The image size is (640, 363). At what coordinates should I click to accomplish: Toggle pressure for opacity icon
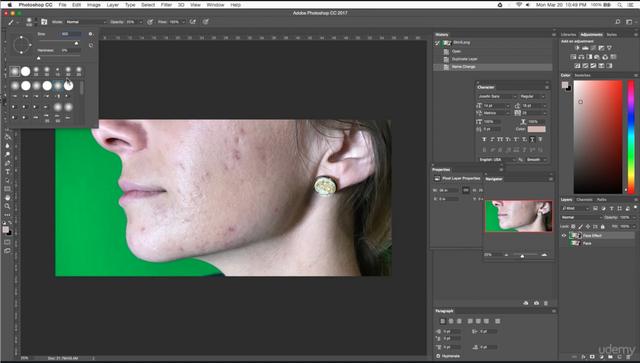pos(150,22)
